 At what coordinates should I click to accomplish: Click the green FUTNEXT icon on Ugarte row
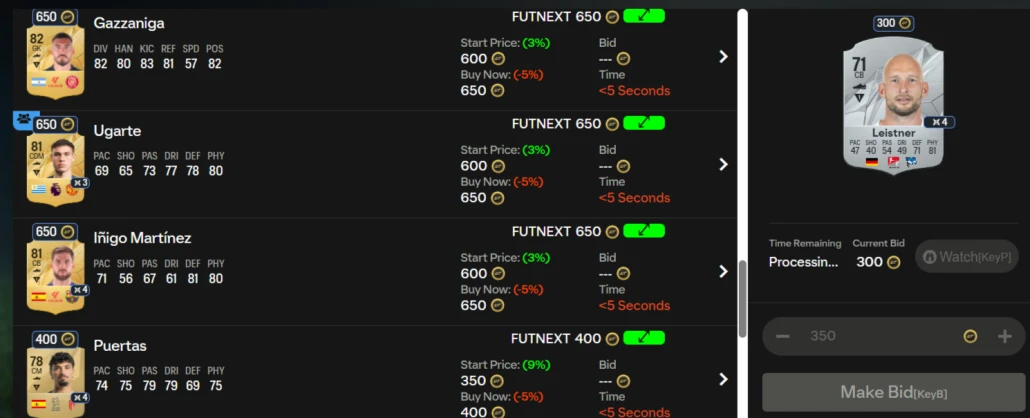click(x=644, y=123)
